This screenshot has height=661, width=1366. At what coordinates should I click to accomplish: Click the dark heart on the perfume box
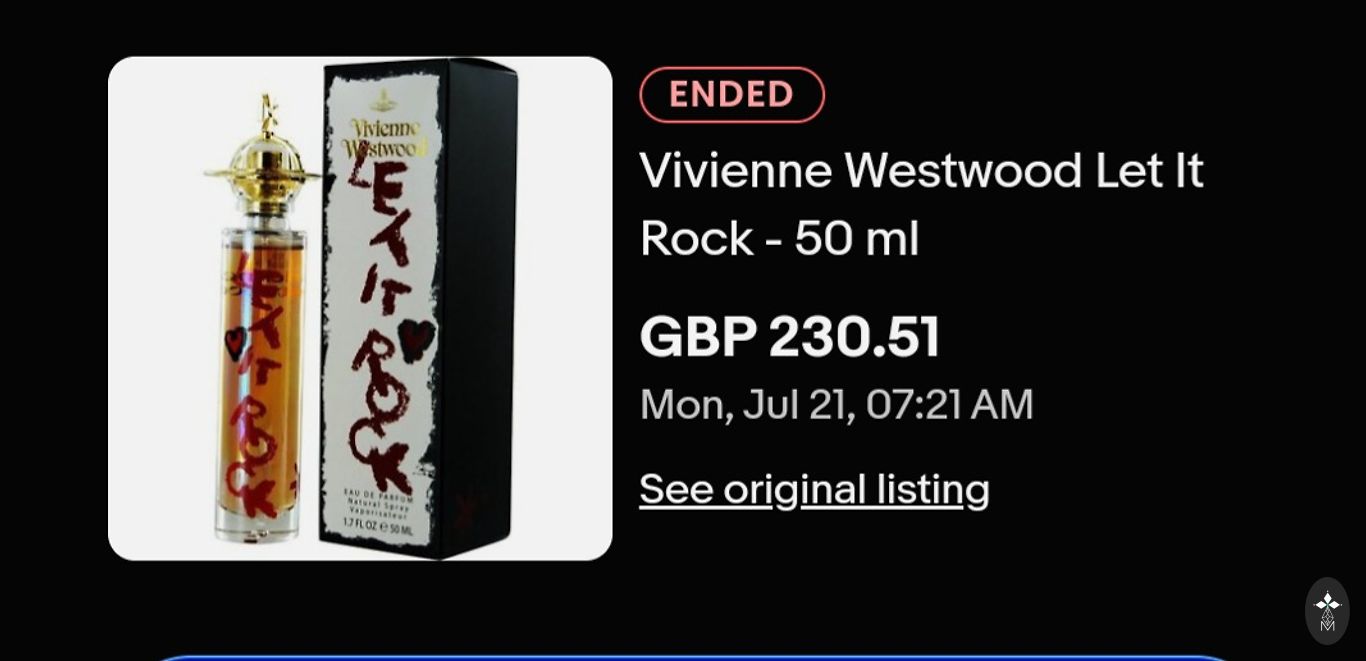(x=416, y=340)
